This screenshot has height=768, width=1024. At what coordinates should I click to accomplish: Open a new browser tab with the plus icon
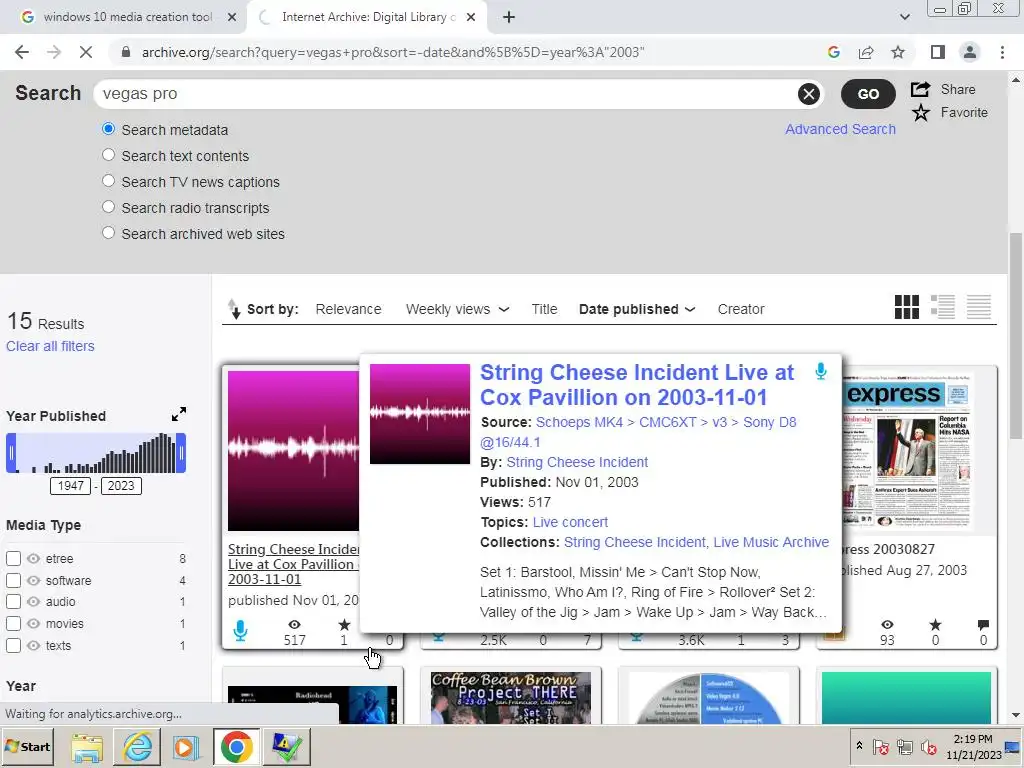point(509,17)
